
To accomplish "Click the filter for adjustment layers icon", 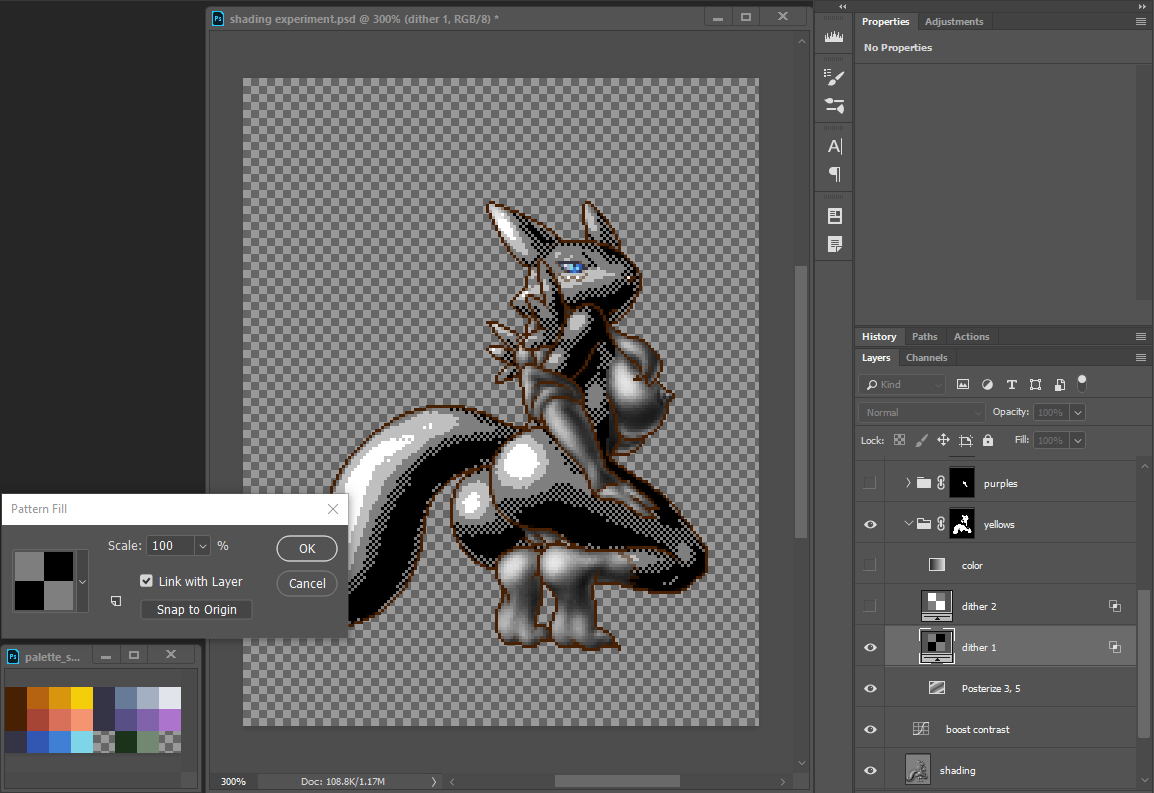I will (987, 384).
